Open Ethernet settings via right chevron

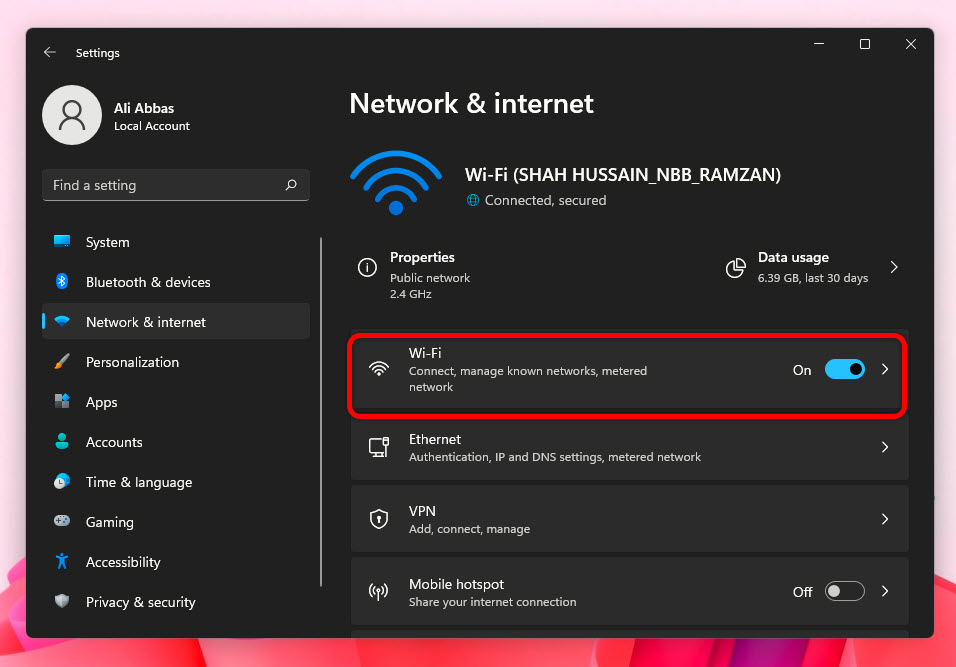click(x=885, y=447)
